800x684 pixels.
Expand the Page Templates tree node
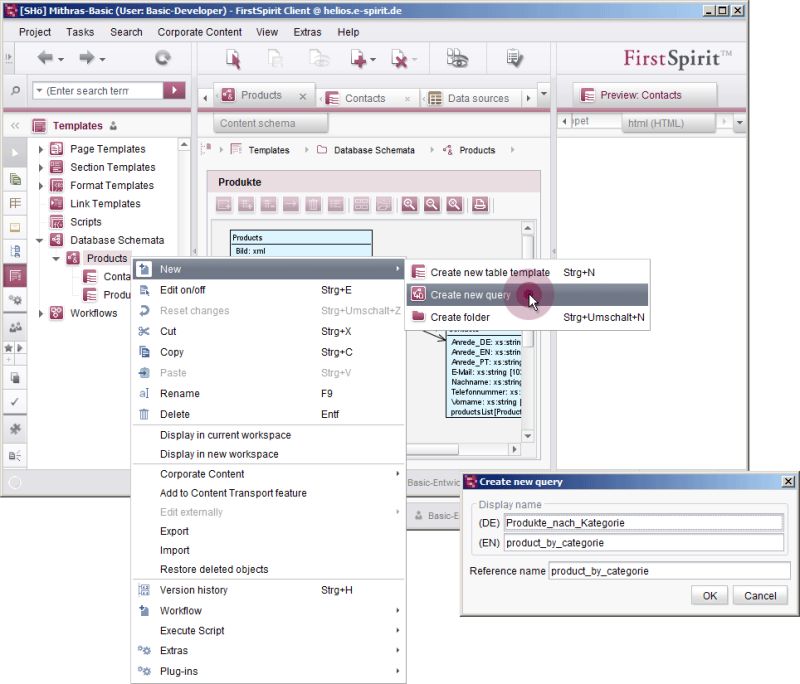41,149
